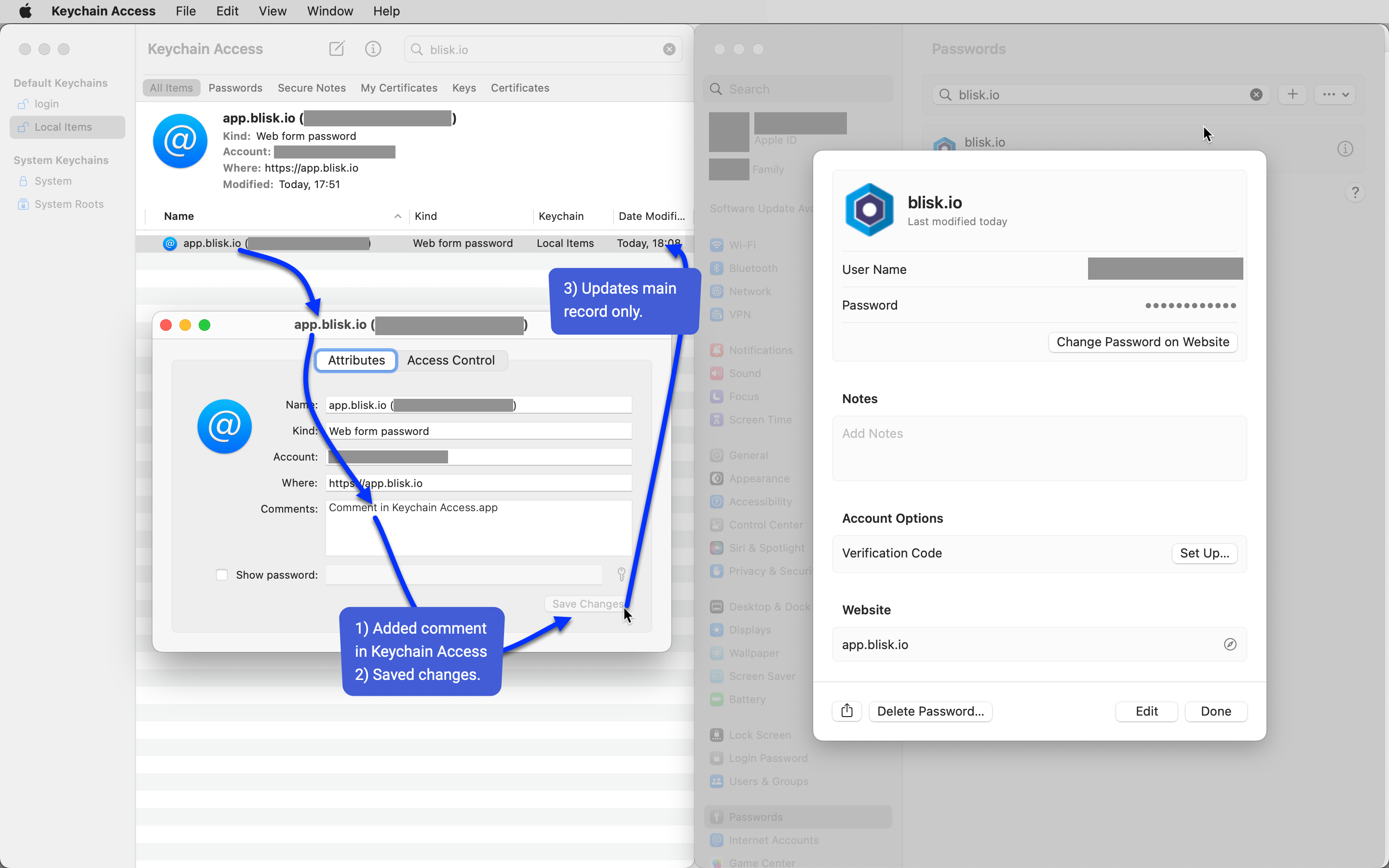
Task: Click Change Password on Website button
Action: (1142, 341)
